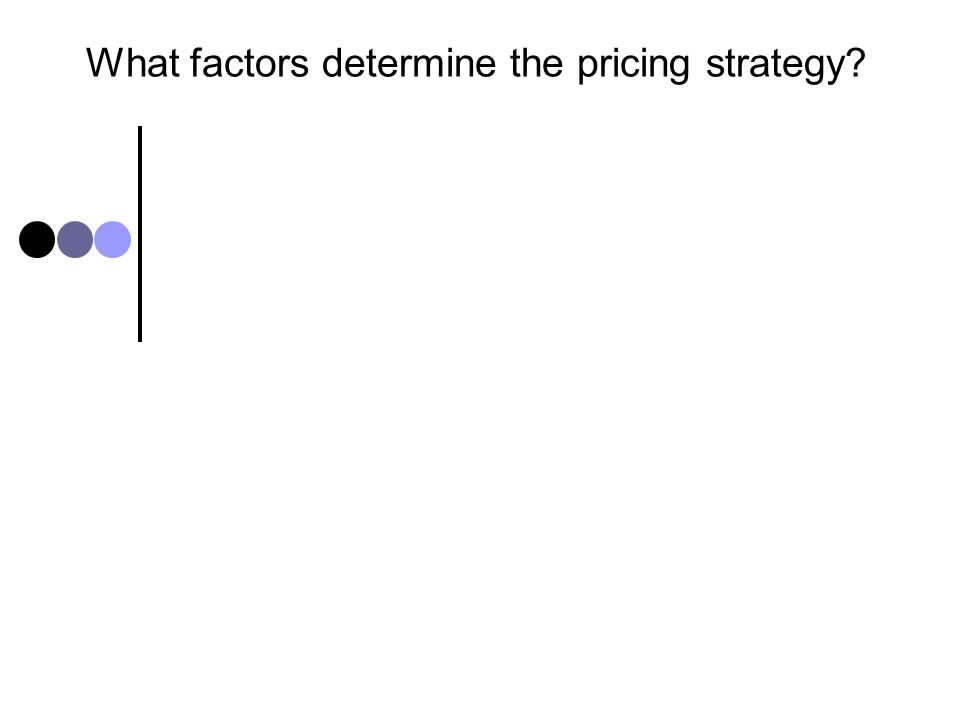Select the dark purple middle circle
960x720 pixels.
pyautogui.click(x=75, y=239)
